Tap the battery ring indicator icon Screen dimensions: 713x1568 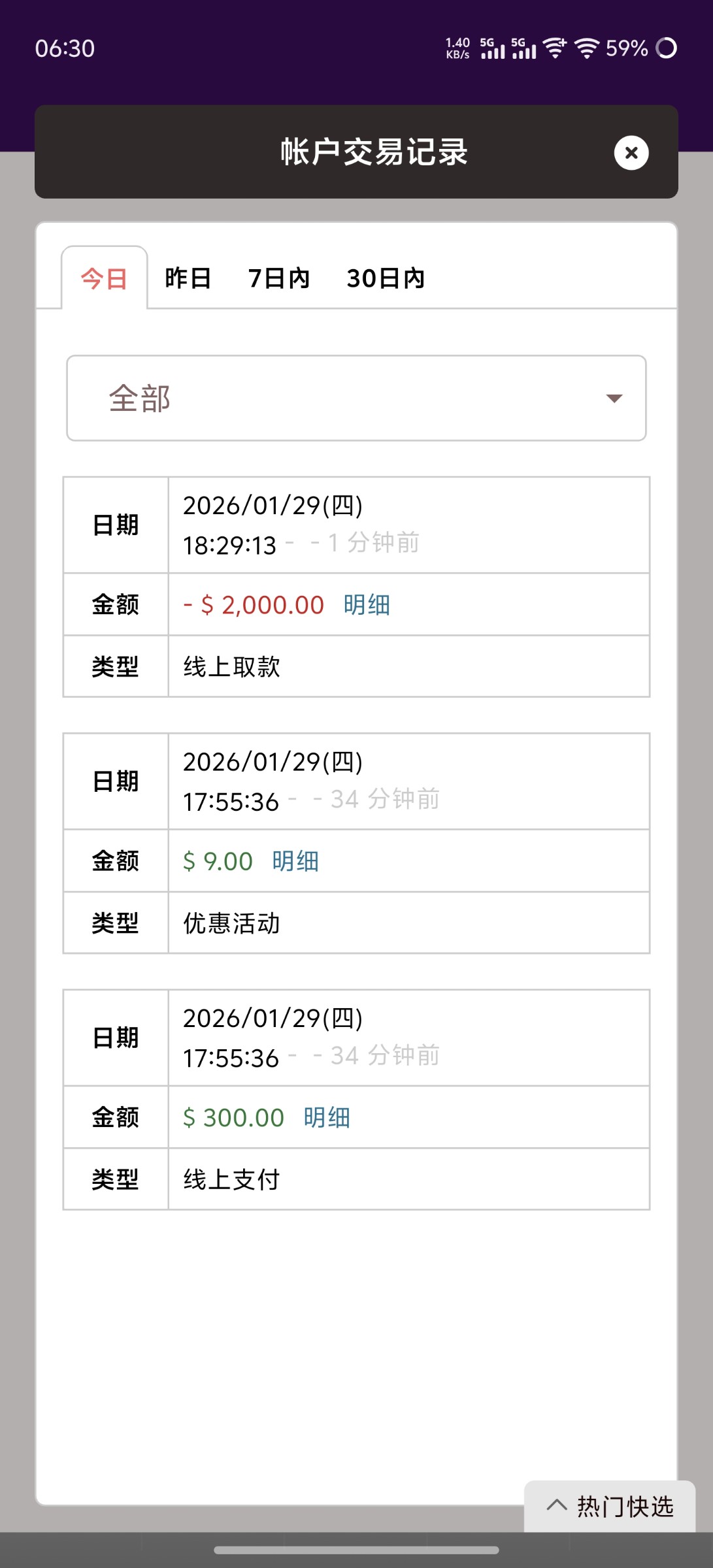(666, 48)
